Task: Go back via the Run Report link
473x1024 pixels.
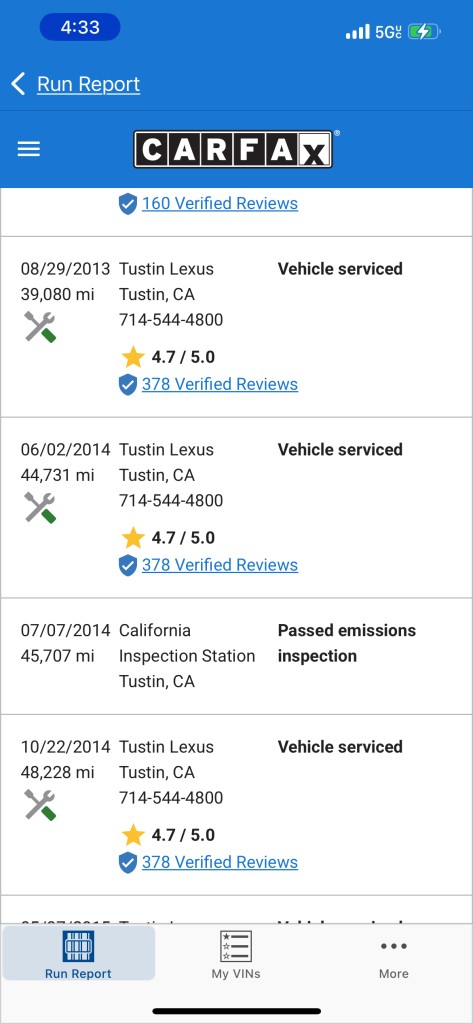Action: click(x=88, y=84)
